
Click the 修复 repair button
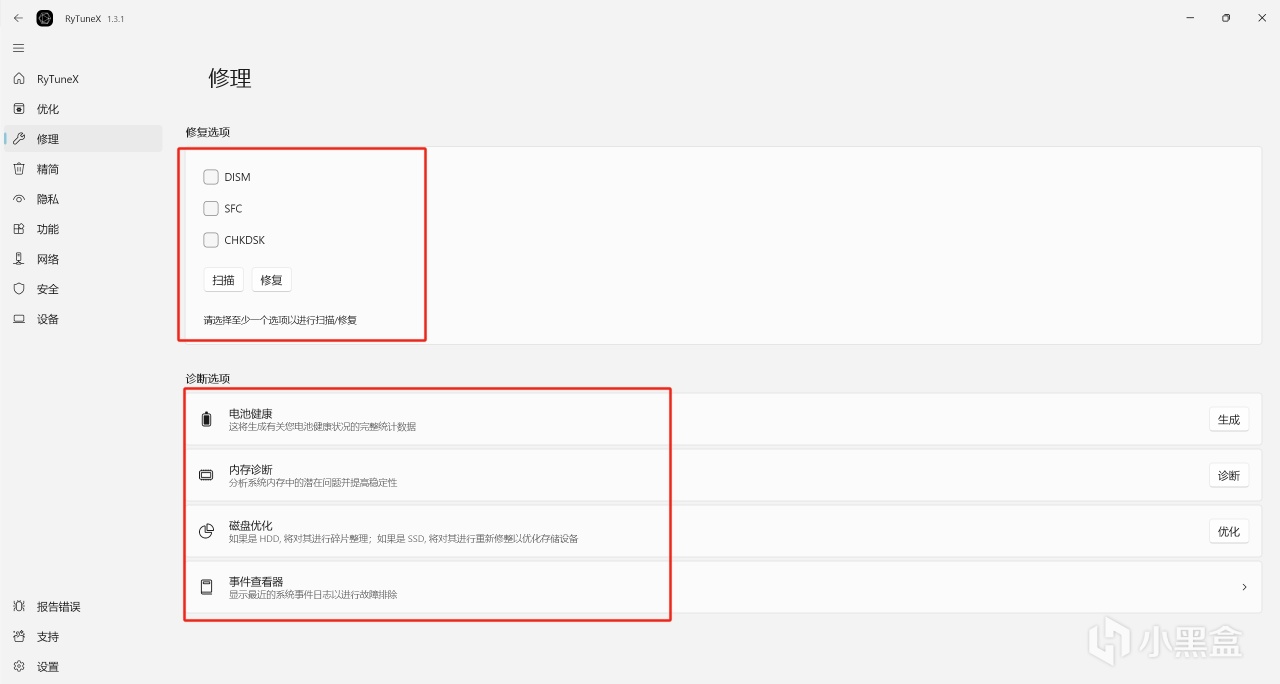click(271, 280)
